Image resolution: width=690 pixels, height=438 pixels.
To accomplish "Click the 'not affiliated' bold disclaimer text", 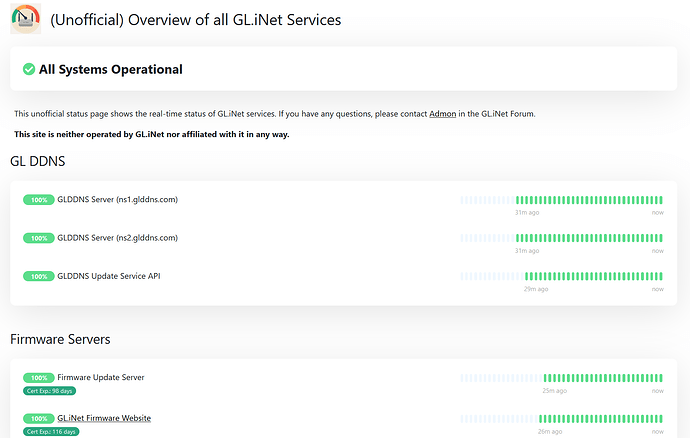I will tap(151, 134).
